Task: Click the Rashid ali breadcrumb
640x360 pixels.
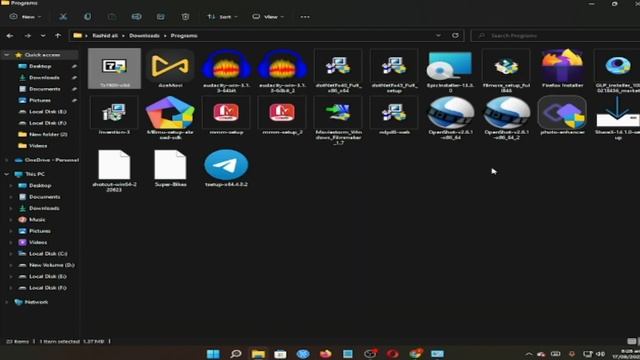Action: (x=105, y=36)
